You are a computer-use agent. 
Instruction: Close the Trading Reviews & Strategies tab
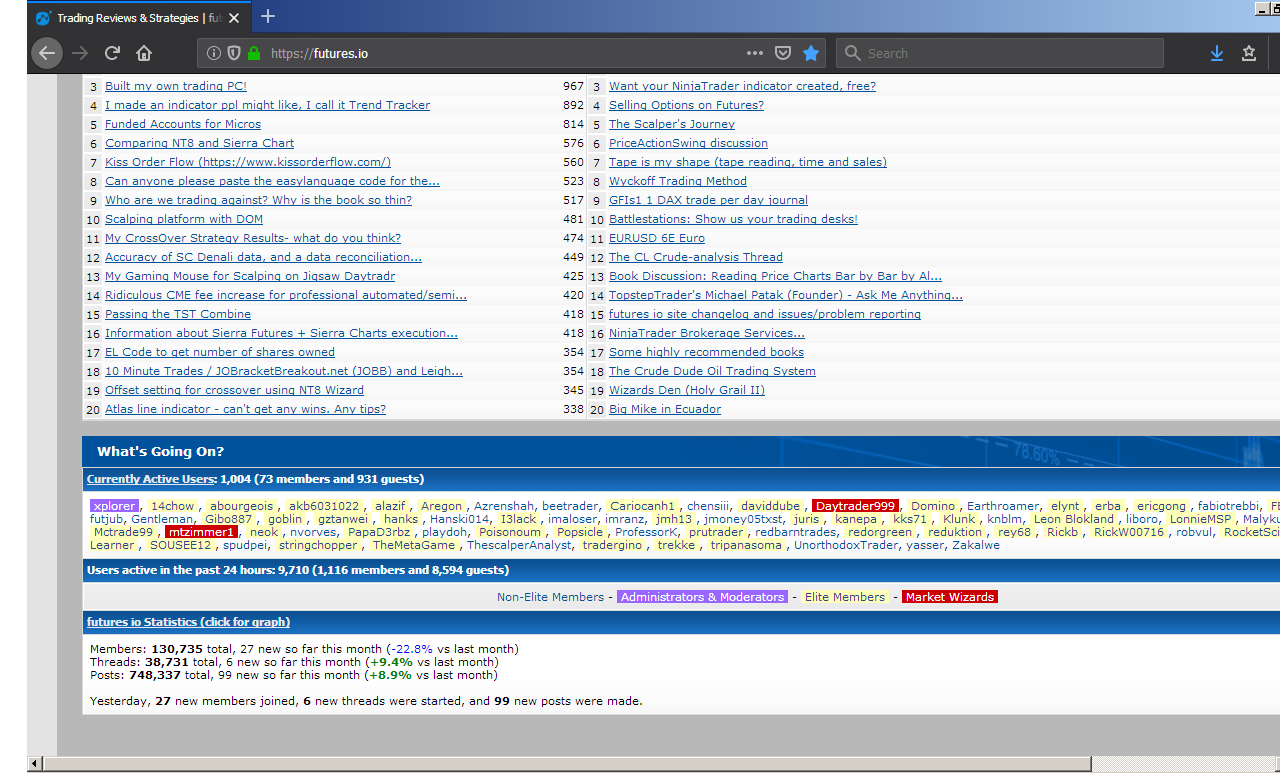click(235, 18)
